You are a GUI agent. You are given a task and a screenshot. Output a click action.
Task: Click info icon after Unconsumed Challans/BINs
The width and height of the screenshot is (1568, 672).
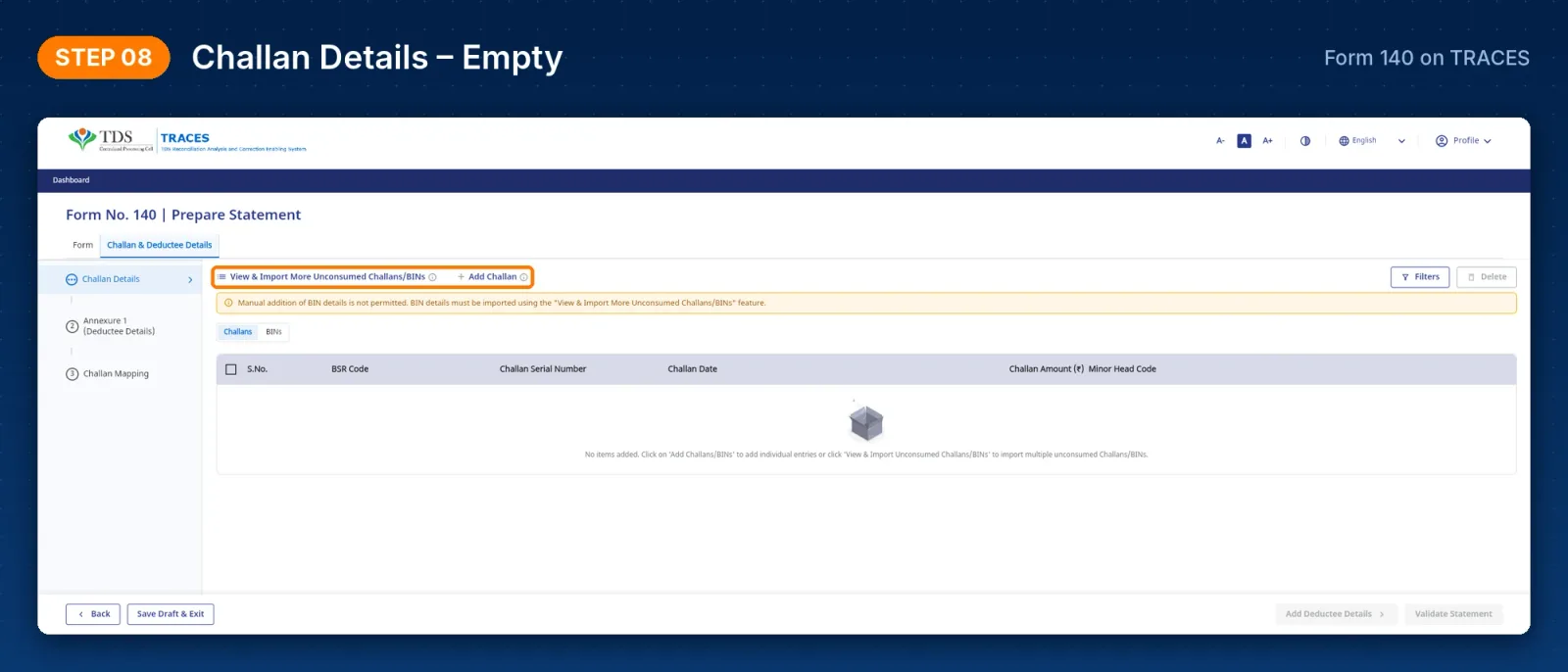coord(432,277)
